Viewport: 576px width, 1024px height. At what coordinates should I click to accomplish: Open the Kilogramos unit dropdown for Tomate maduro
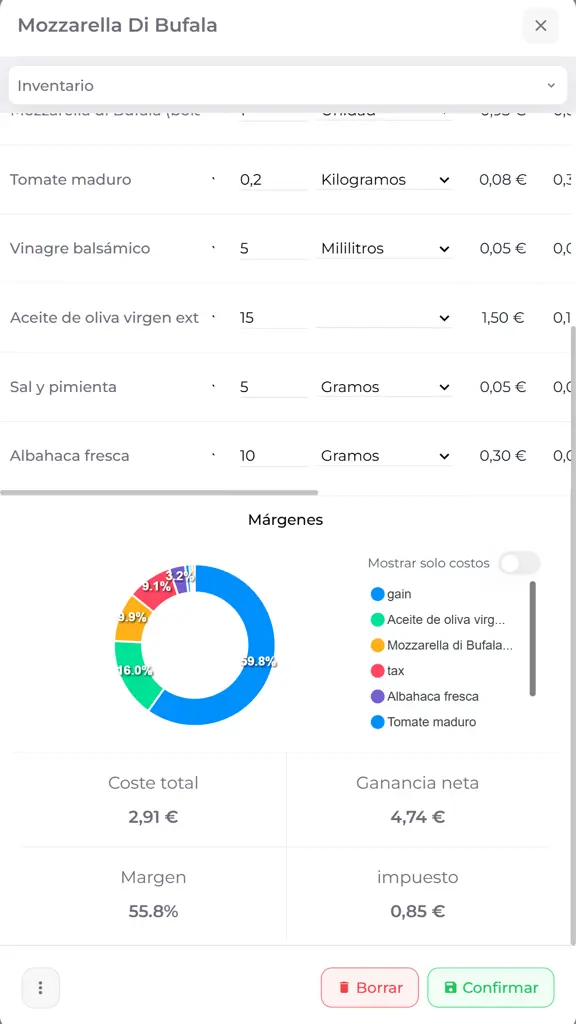coord(385,179)
